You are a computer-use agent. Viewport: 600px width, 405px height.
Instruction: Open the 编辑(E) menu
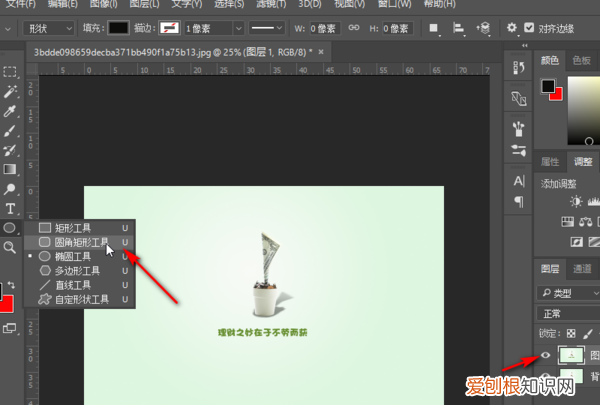(62, 4)
